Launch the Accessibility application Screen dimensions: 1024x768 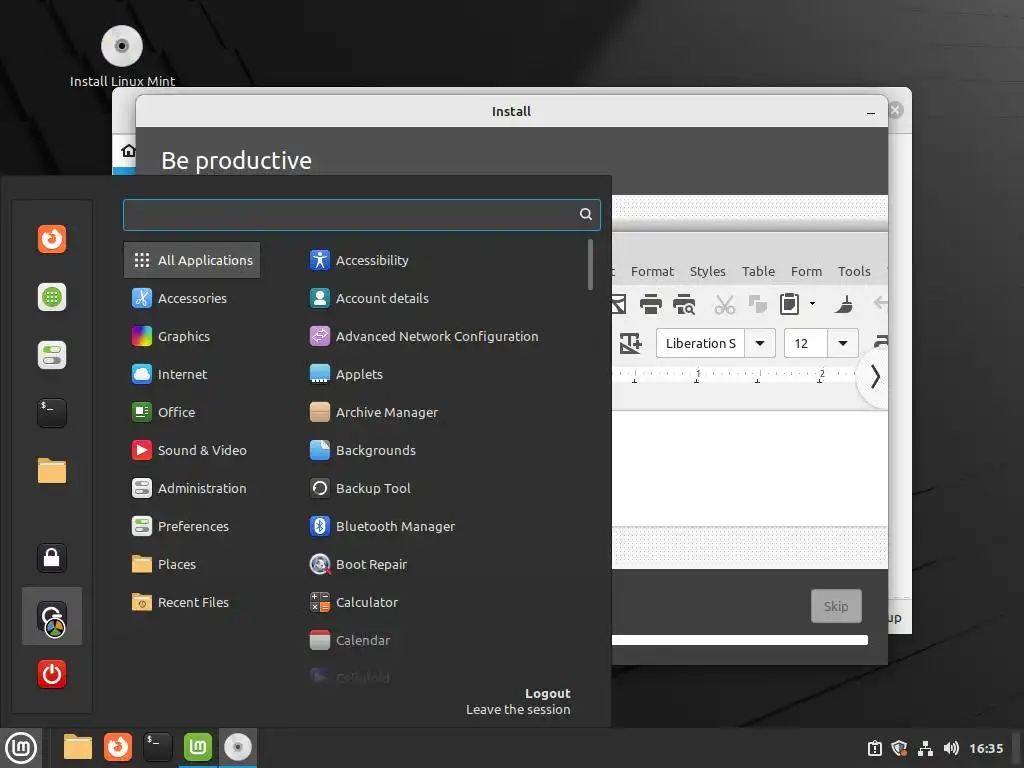click(x=359, y=260)
